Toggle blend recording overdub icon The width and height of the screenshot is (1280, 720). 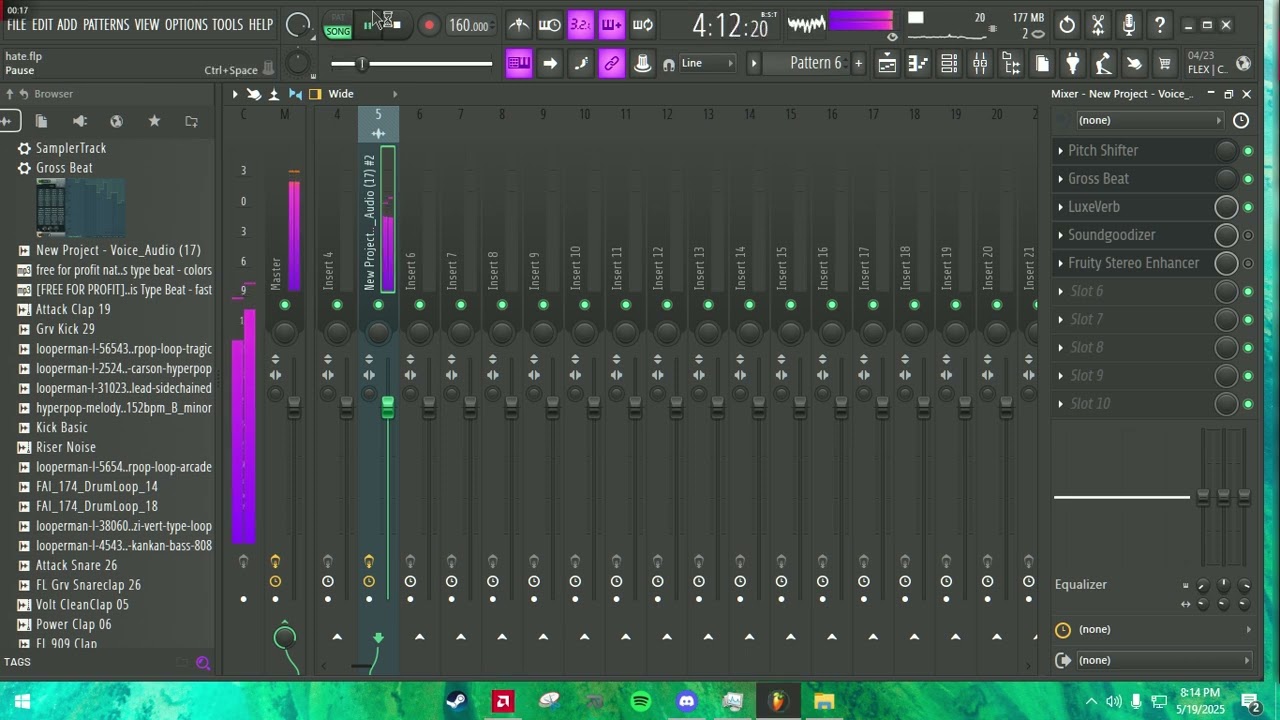(x=611, y=25)
